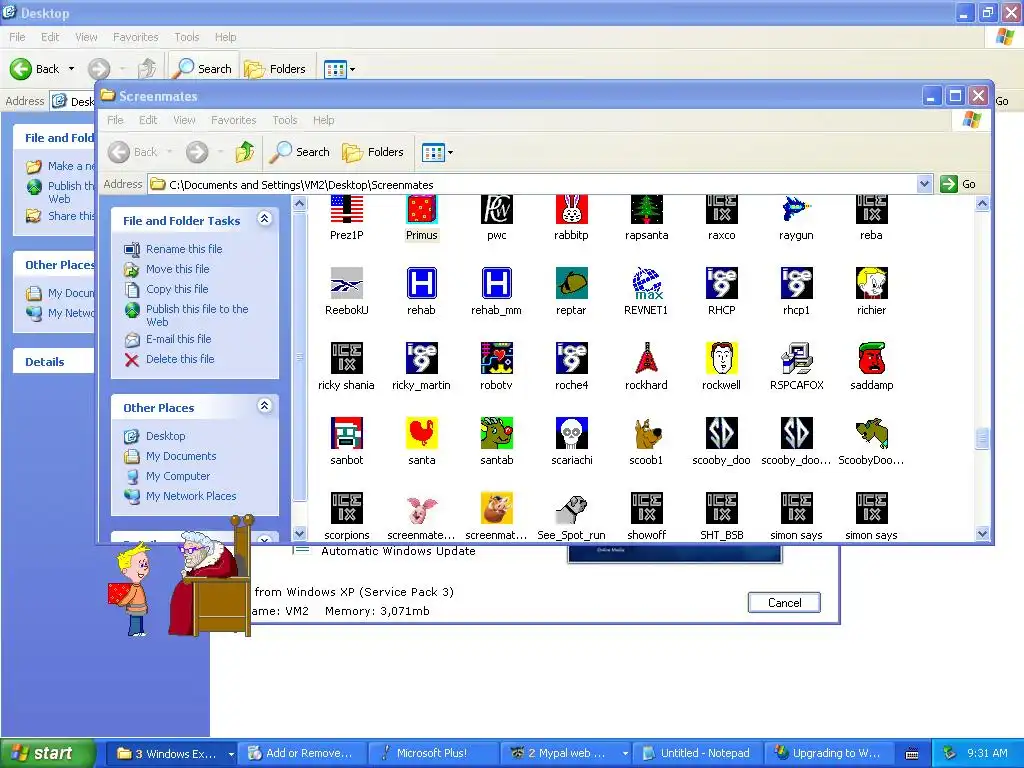
Task: Select the rockwell face icon
Action: tap(722, 359)
